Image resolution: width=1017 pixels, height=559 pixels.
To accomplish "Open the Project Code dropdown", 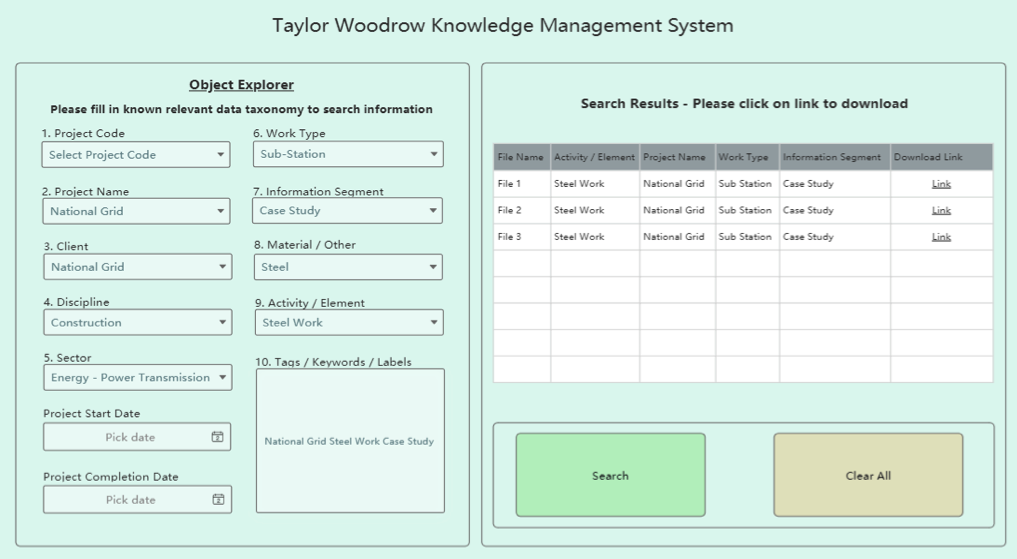I will (136, 155).
